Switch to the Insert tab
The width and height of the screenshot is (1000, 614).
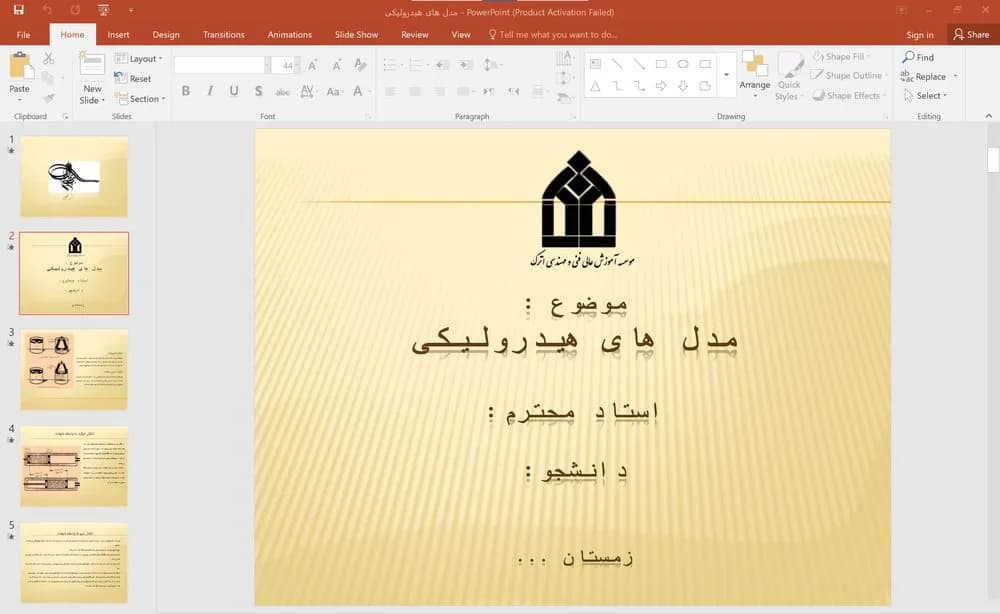118,34
